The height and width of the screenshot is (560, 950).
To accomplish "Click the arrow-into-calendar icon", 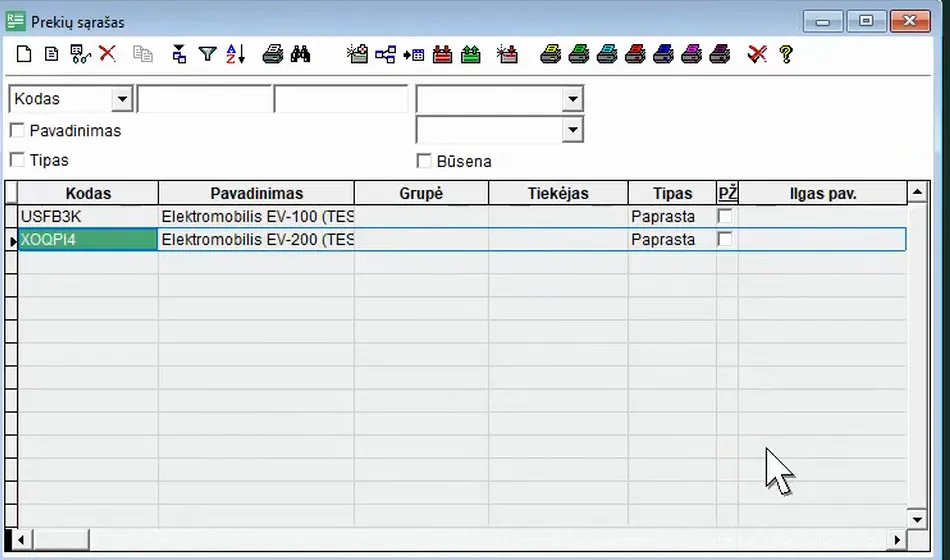I will tap(414, 55).
